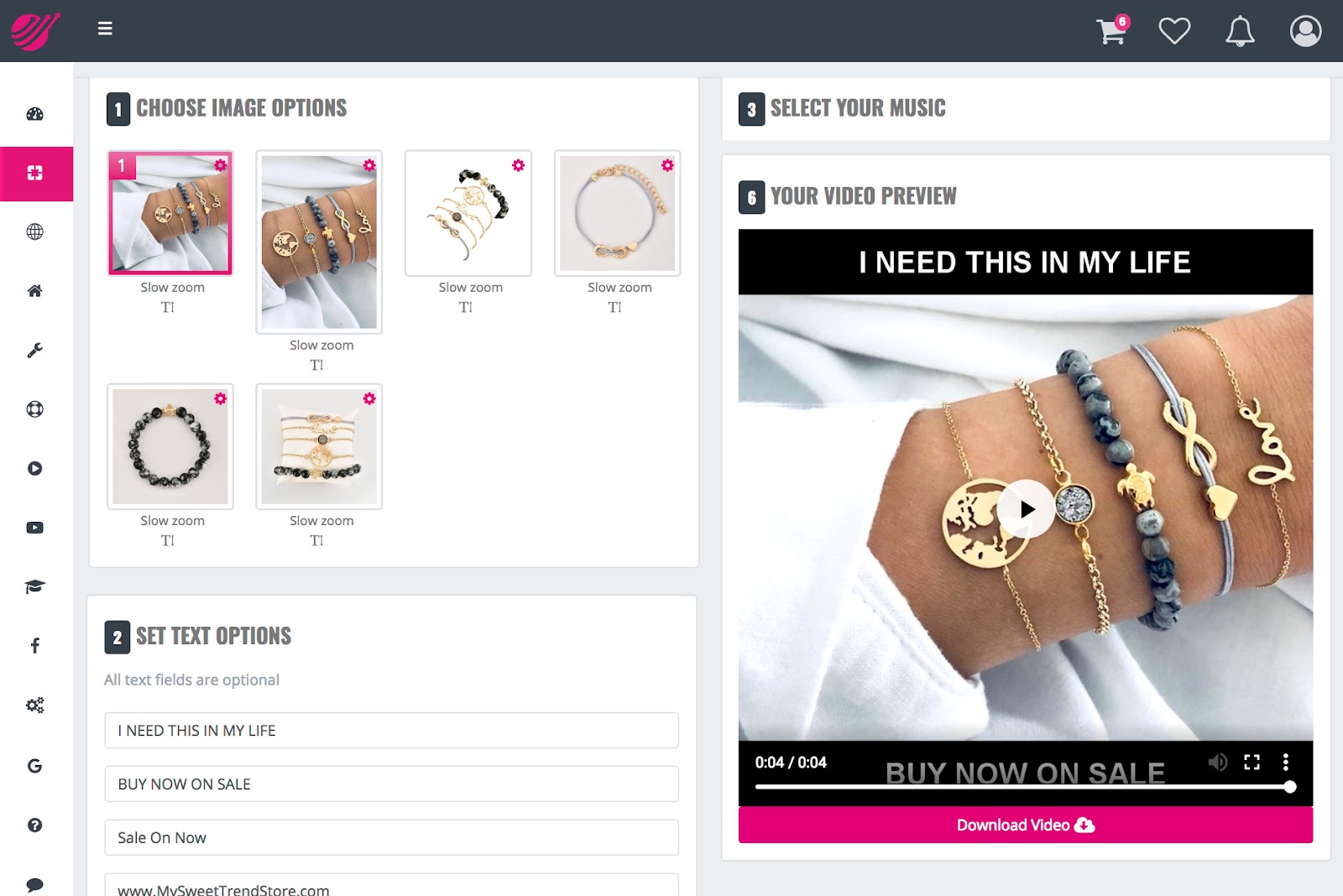Select the black bead bracelet thumbnail
The height and width of the screenshot is (896, 1343).
pos(170,446)
